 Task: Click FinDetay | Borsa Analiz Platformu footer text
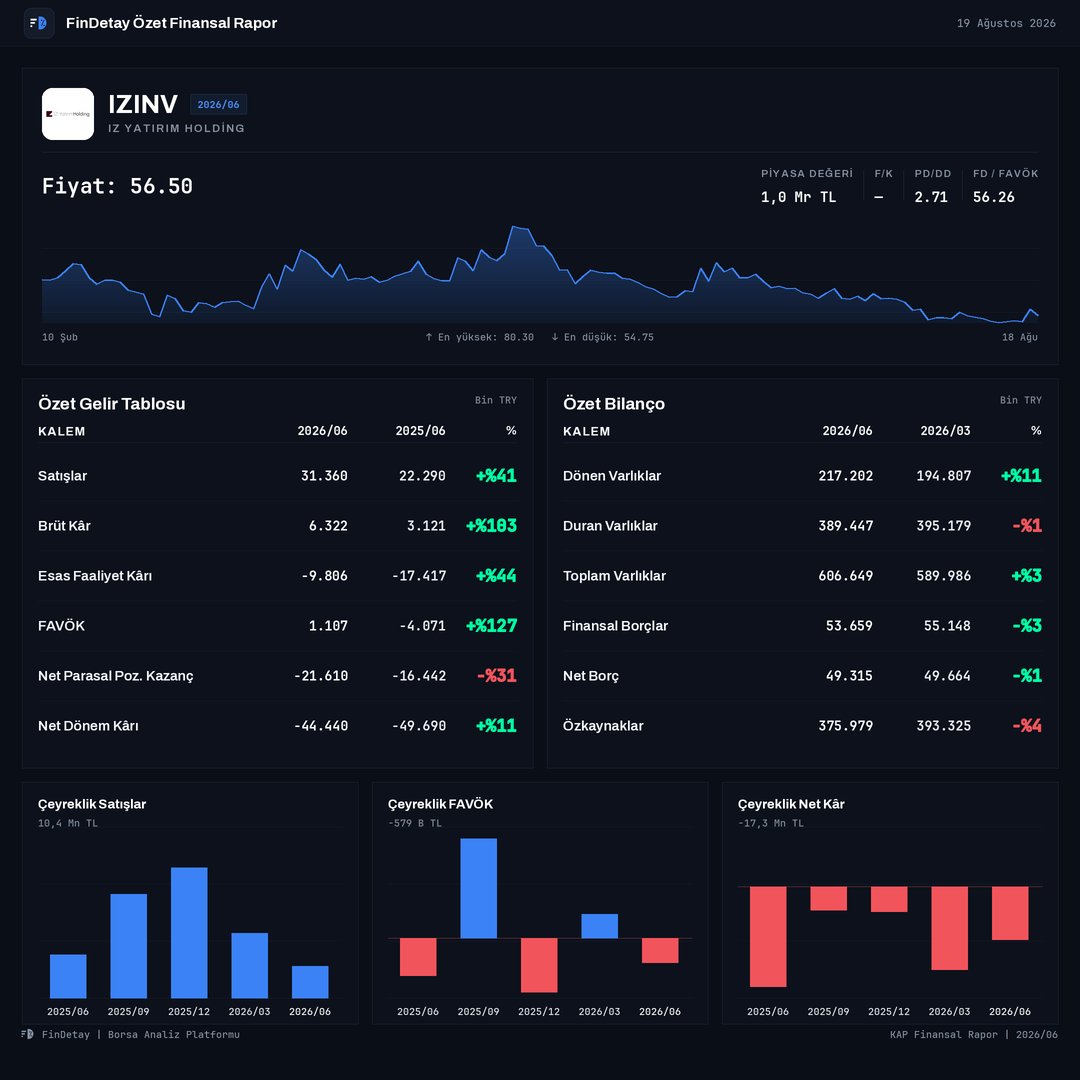coord(141,1034)
